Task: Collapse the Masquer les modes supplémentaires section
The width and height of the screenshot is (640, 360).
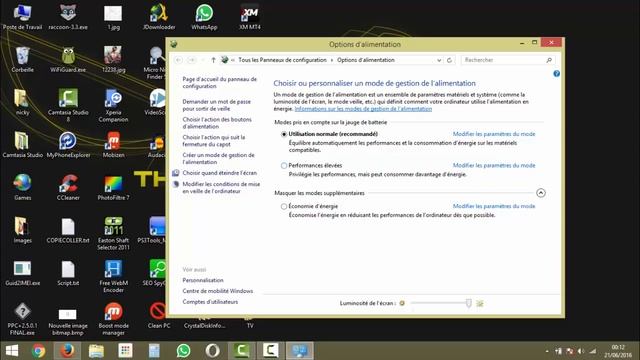Action: click(540, 193)
